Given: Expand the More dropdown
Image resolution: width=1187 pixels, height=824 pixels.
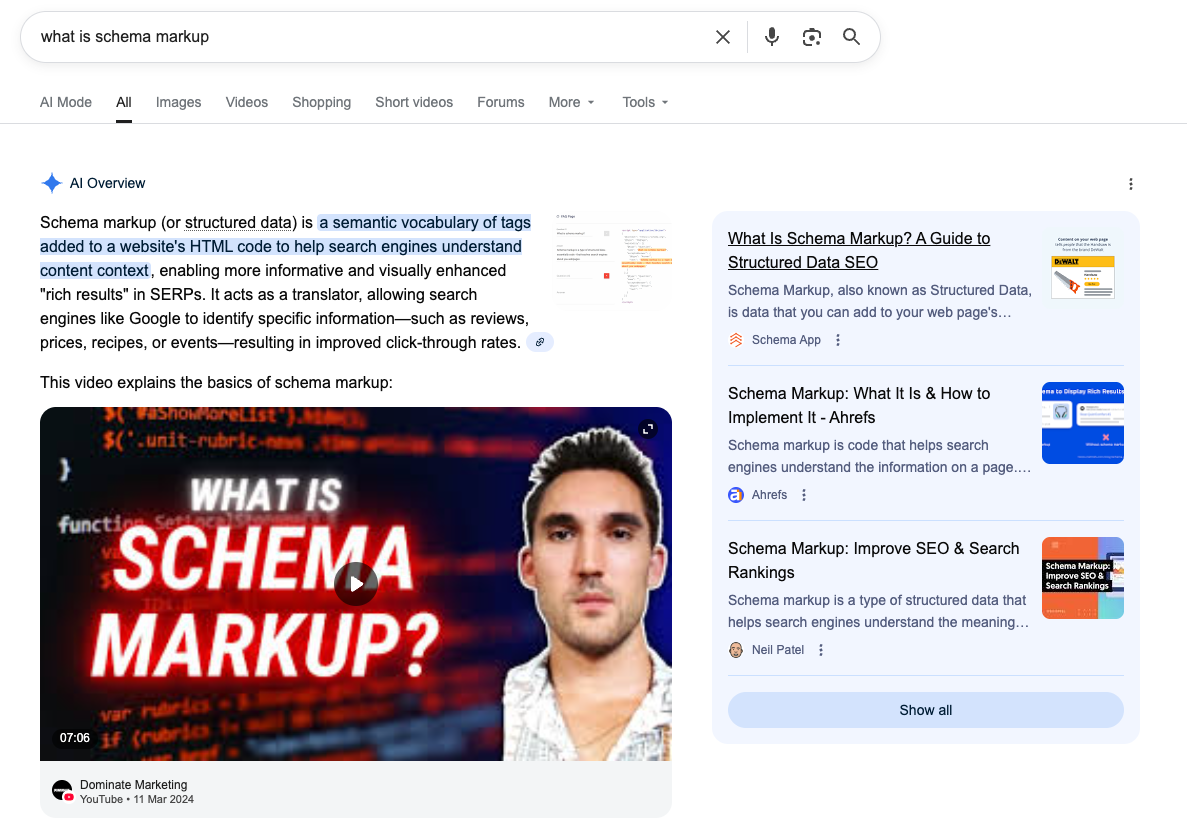Looking at the screenshot, I should click(x=572, y=102).
